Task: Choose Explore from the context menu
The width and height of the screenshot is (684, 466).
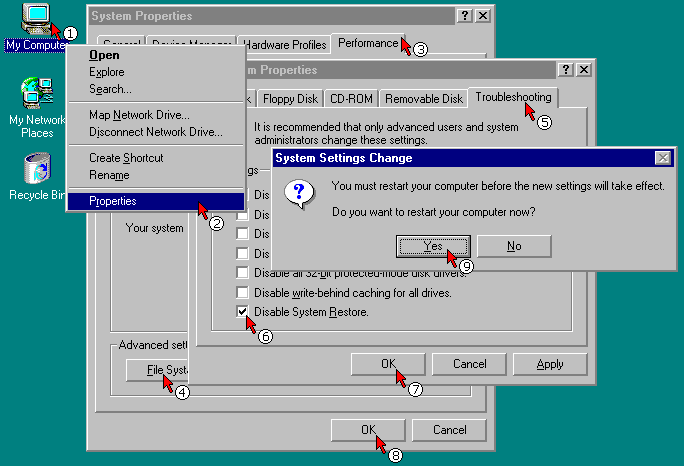Action: click(x=156, y=72)
